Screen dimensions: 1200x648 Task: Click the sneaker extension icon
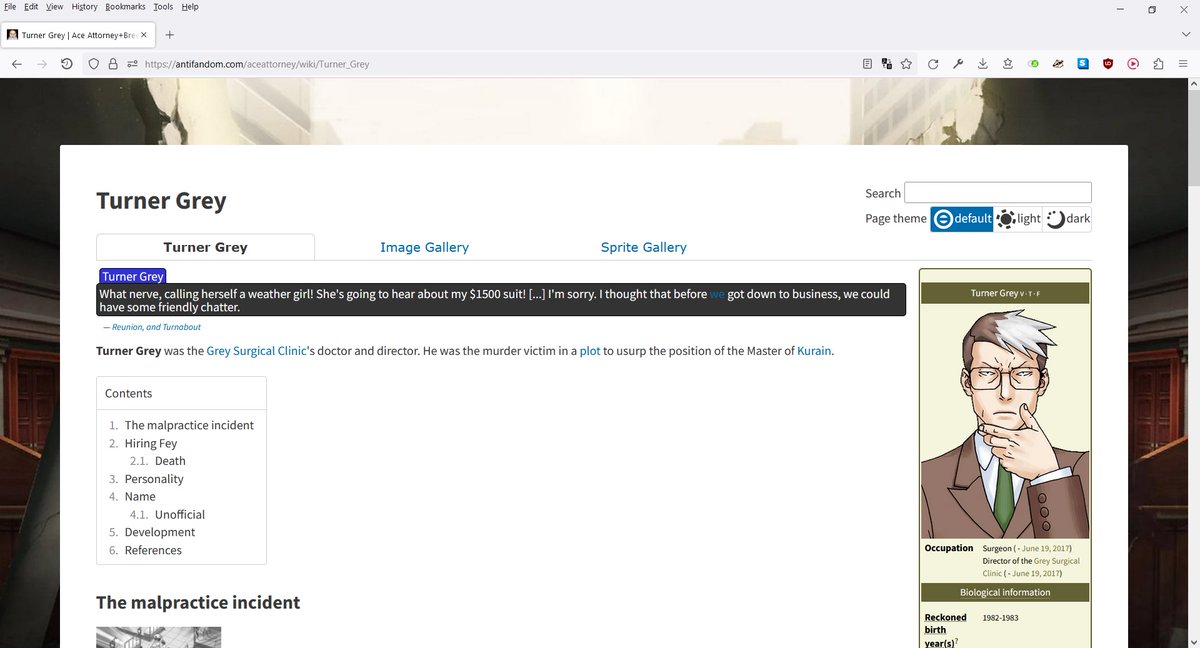[x=1058, y=63]
